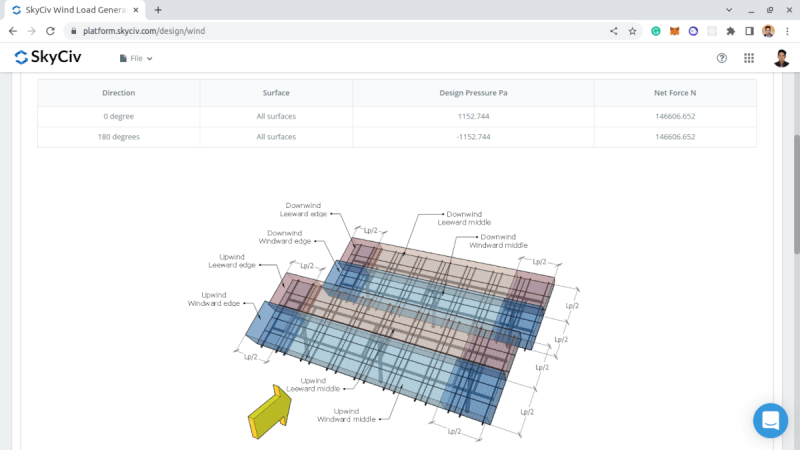Screen dimensions: 800x450
Task: Click the SkyCiv user profile avatar
Action: tap(781, 58)
